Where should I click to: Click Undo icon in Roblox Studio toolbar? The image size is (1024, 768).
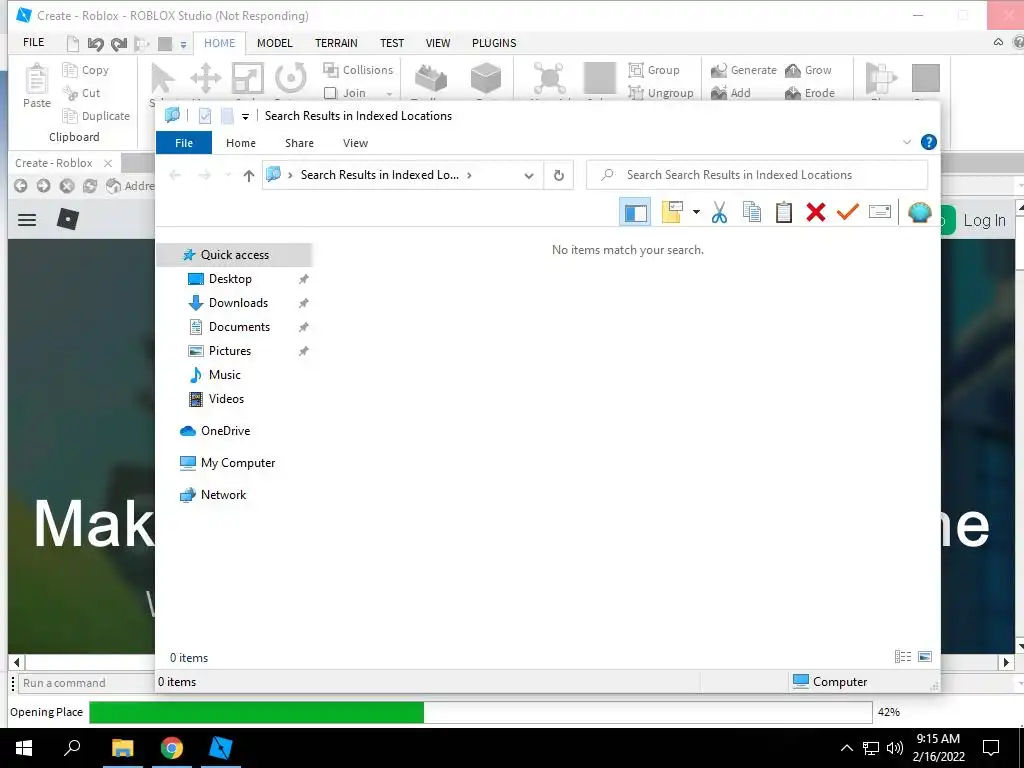point(95,44)
